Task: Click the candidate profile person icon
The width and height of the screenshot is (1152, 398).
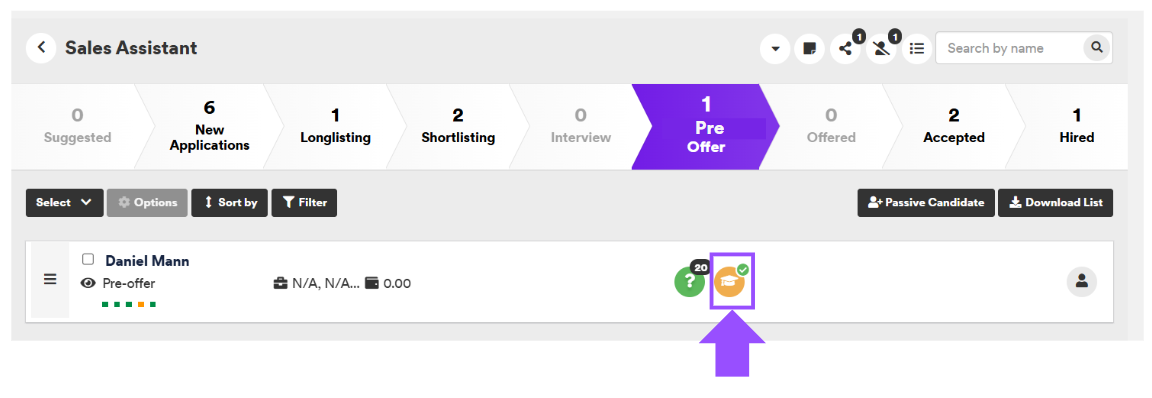Action: point(1081,282)
